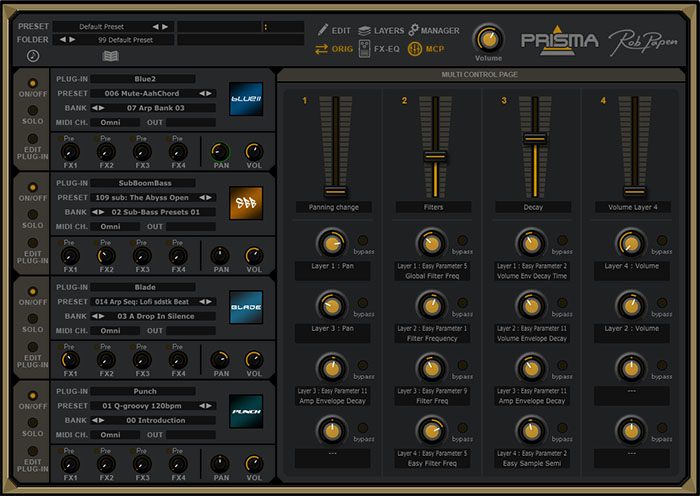Screen dimensions: 700x496
Task: Open bank list 03 A Drop In Silence
Action: (156, 316)
